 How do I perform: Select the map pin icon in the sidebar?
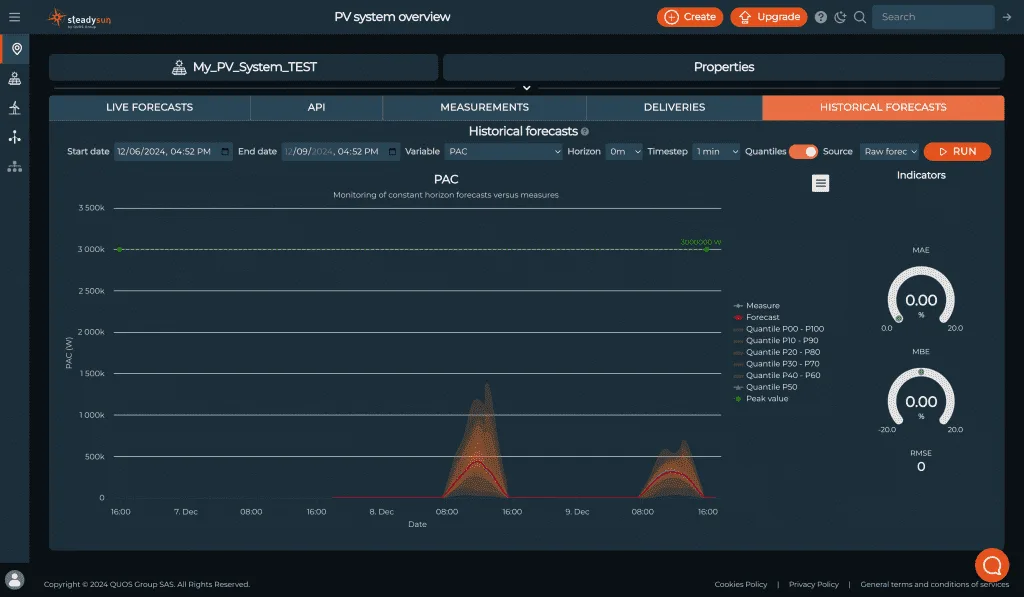(14, 46)
